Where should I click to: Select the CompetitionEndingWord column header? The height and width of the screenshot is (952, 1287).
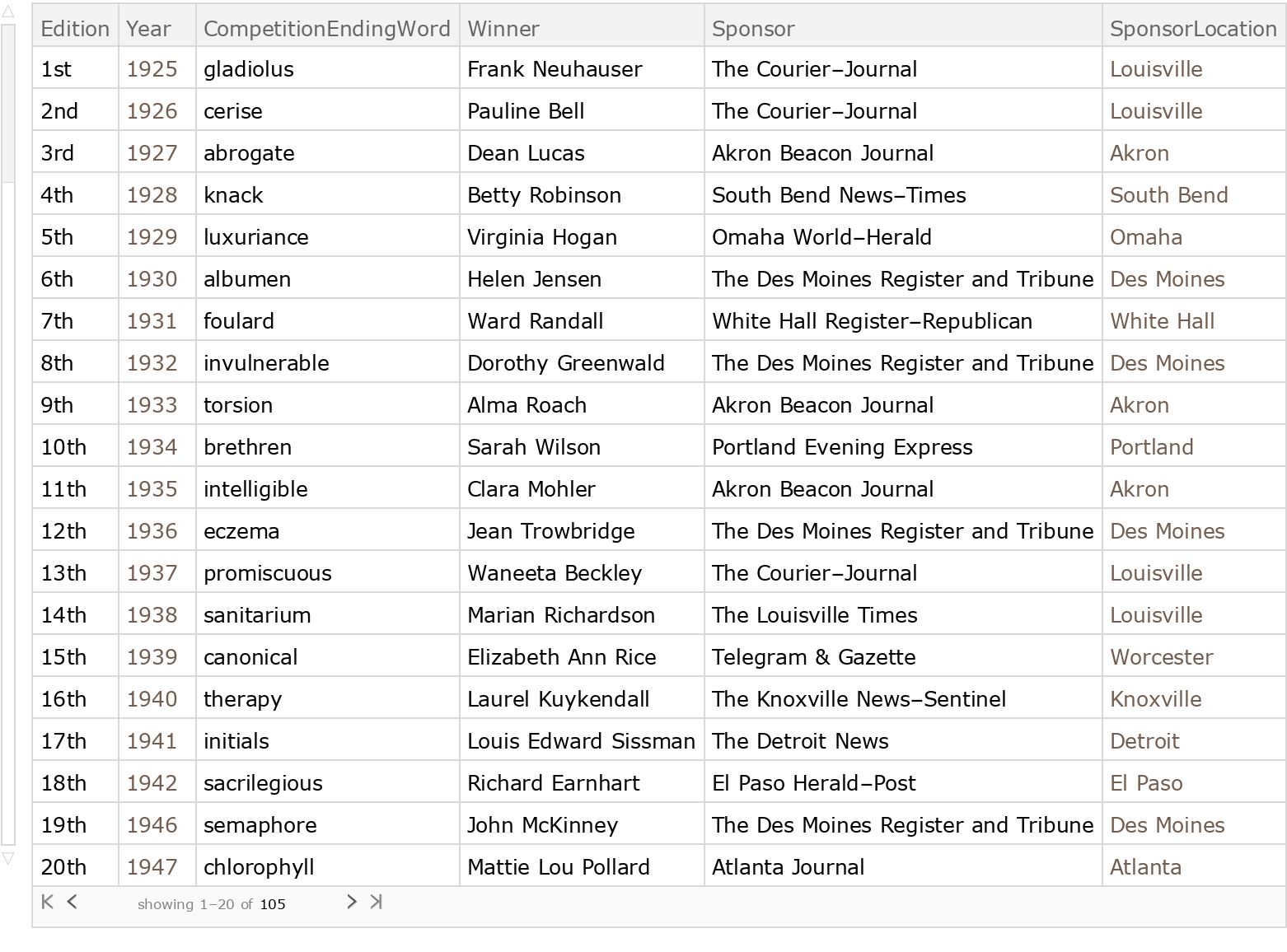326,29
